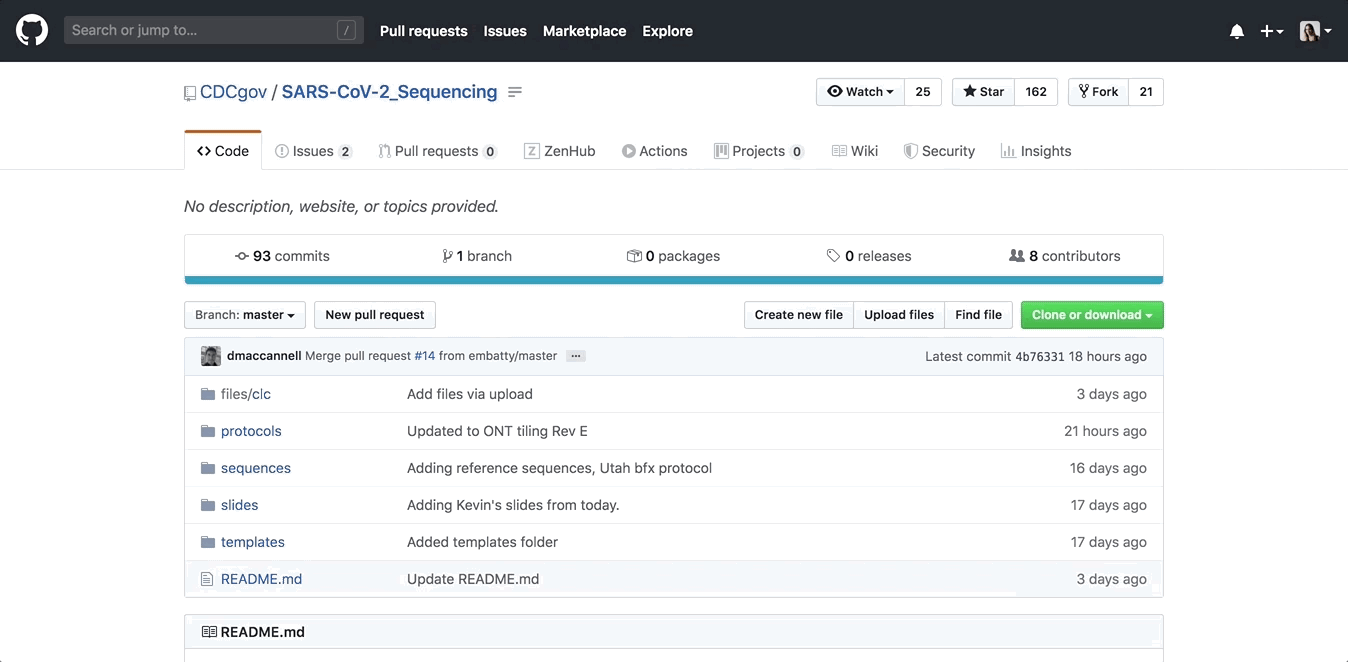The width and height of the screenshot is (1348, 662).
Task: Open Pull requests in the top navigation
Action: [424, 31]
